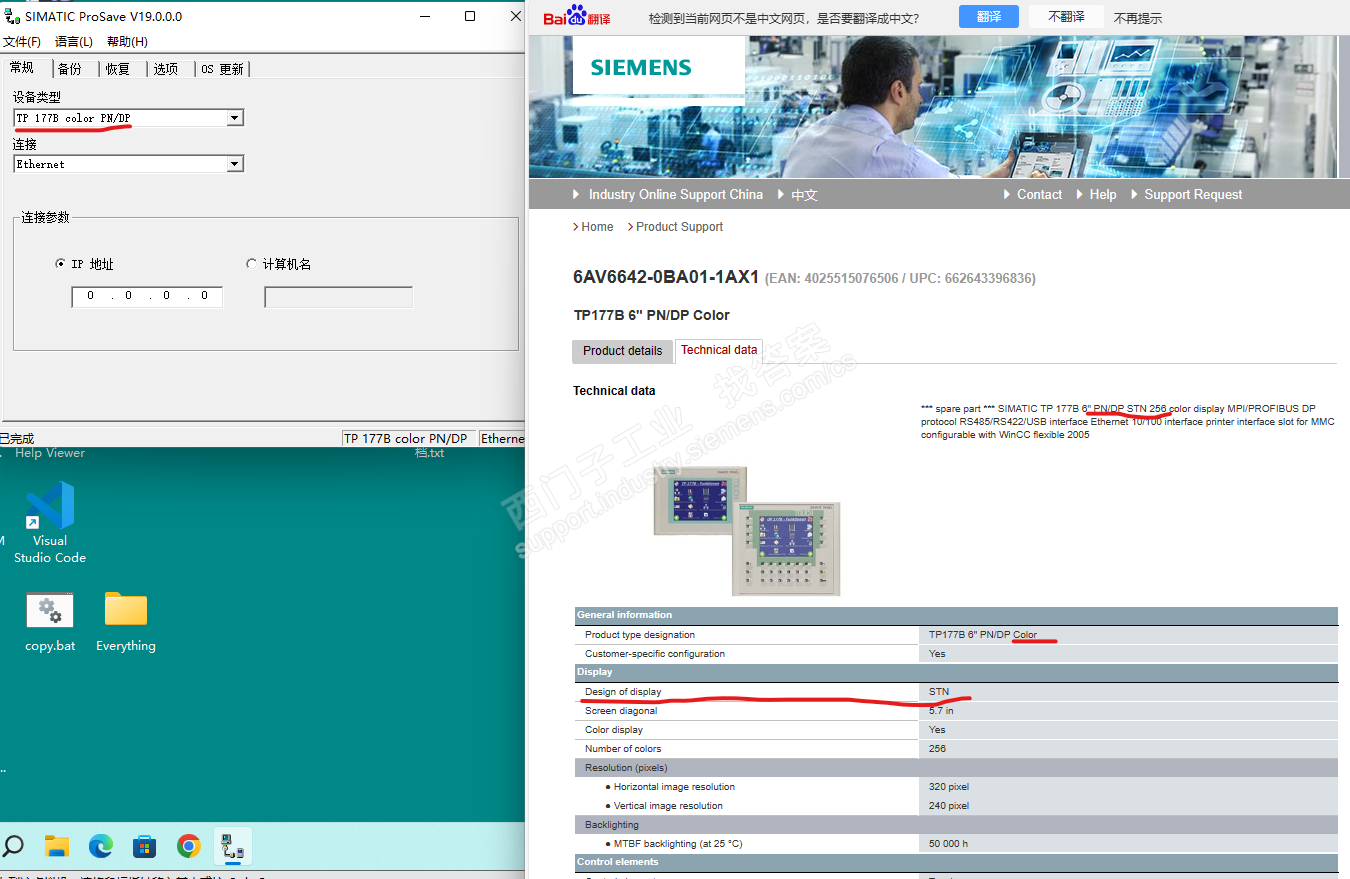Open the Product details tab
This screenshot has height=879, width=1350.
pos(622,351)
